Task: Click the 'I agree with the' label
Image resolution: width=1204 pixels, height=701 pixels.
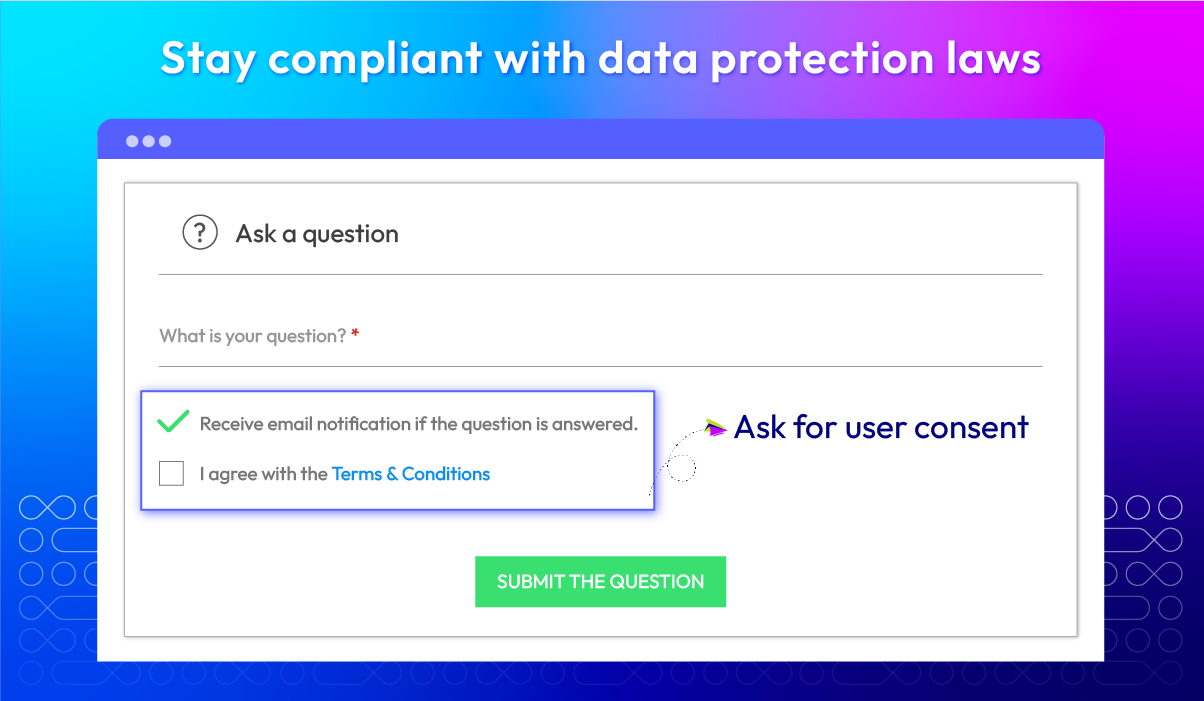Action: click(x=264, y=474)
